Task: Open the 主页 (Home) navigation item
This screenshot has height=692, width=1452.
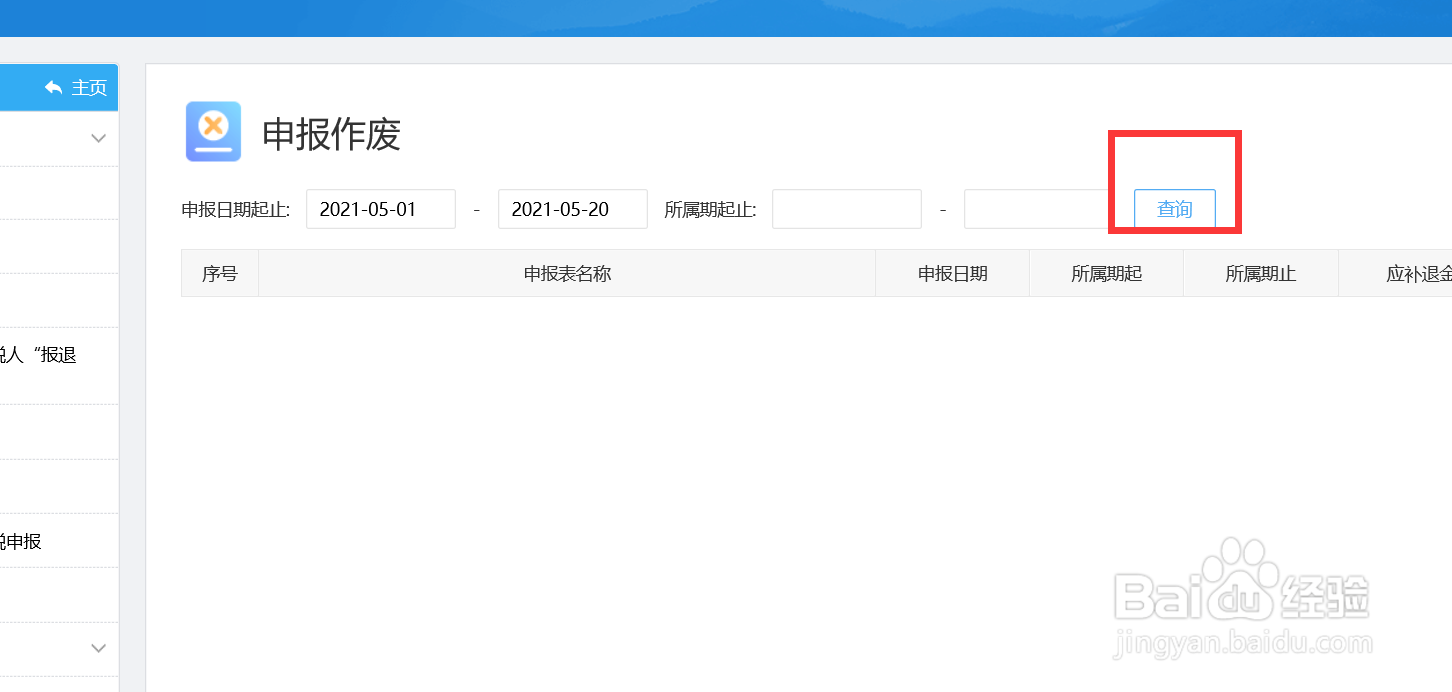Action: click(75, 87)
